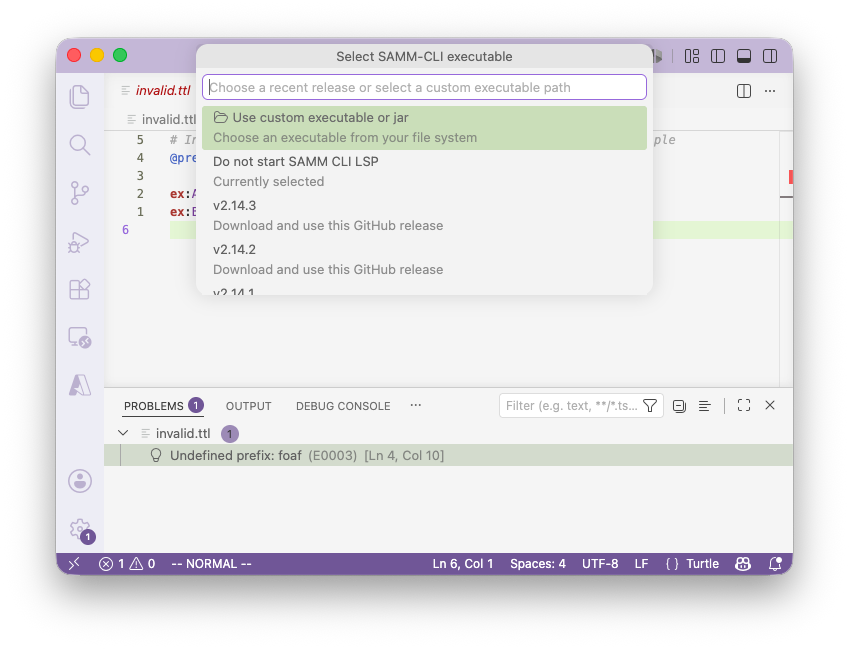The width and height of the screenshot is (849, 649).
Task: Open the problems filter options funnel
Action: pos(650,406)
